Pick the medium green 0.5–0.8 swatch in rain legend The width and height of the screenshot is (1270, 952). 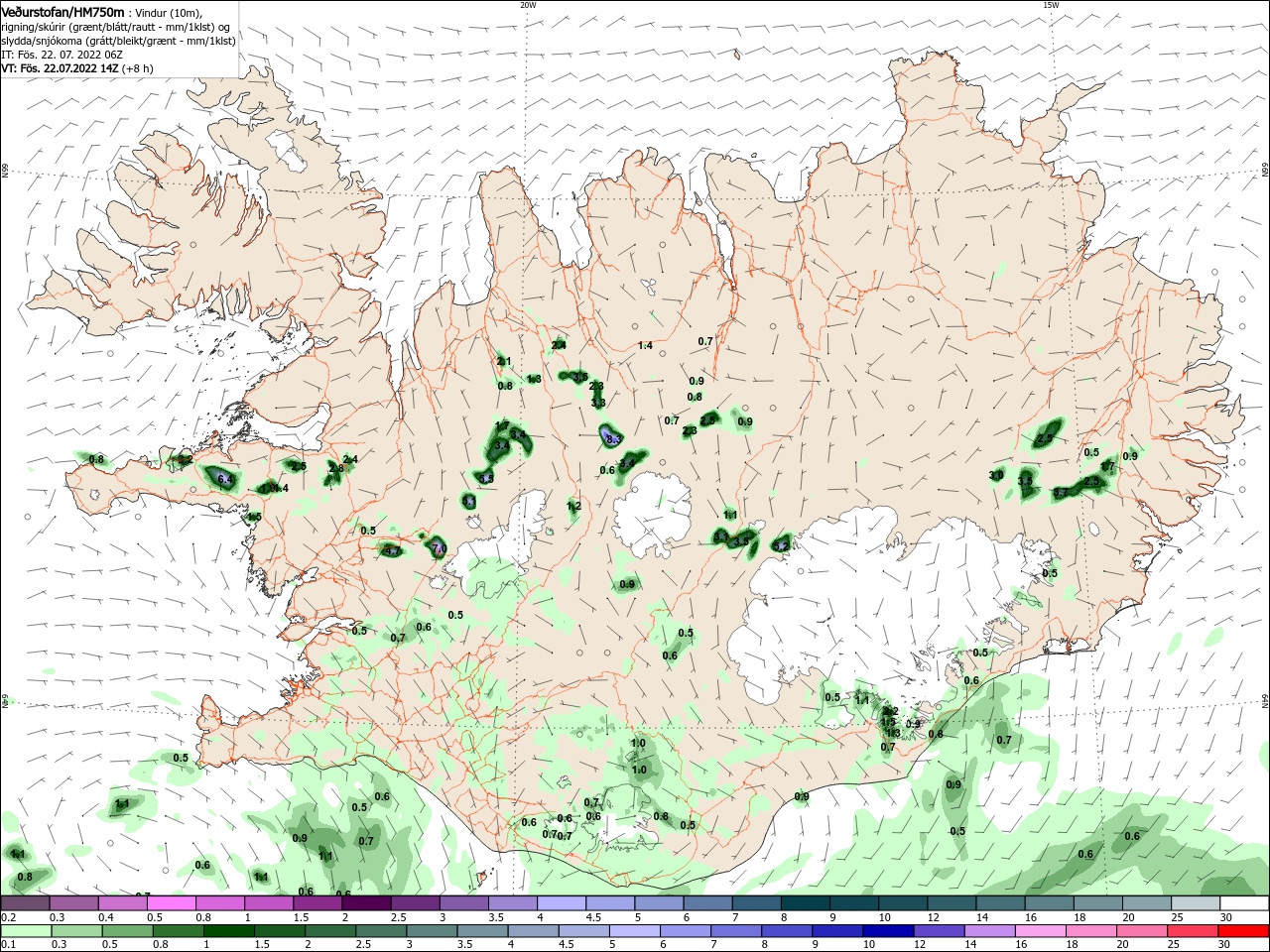pos(127,931)
